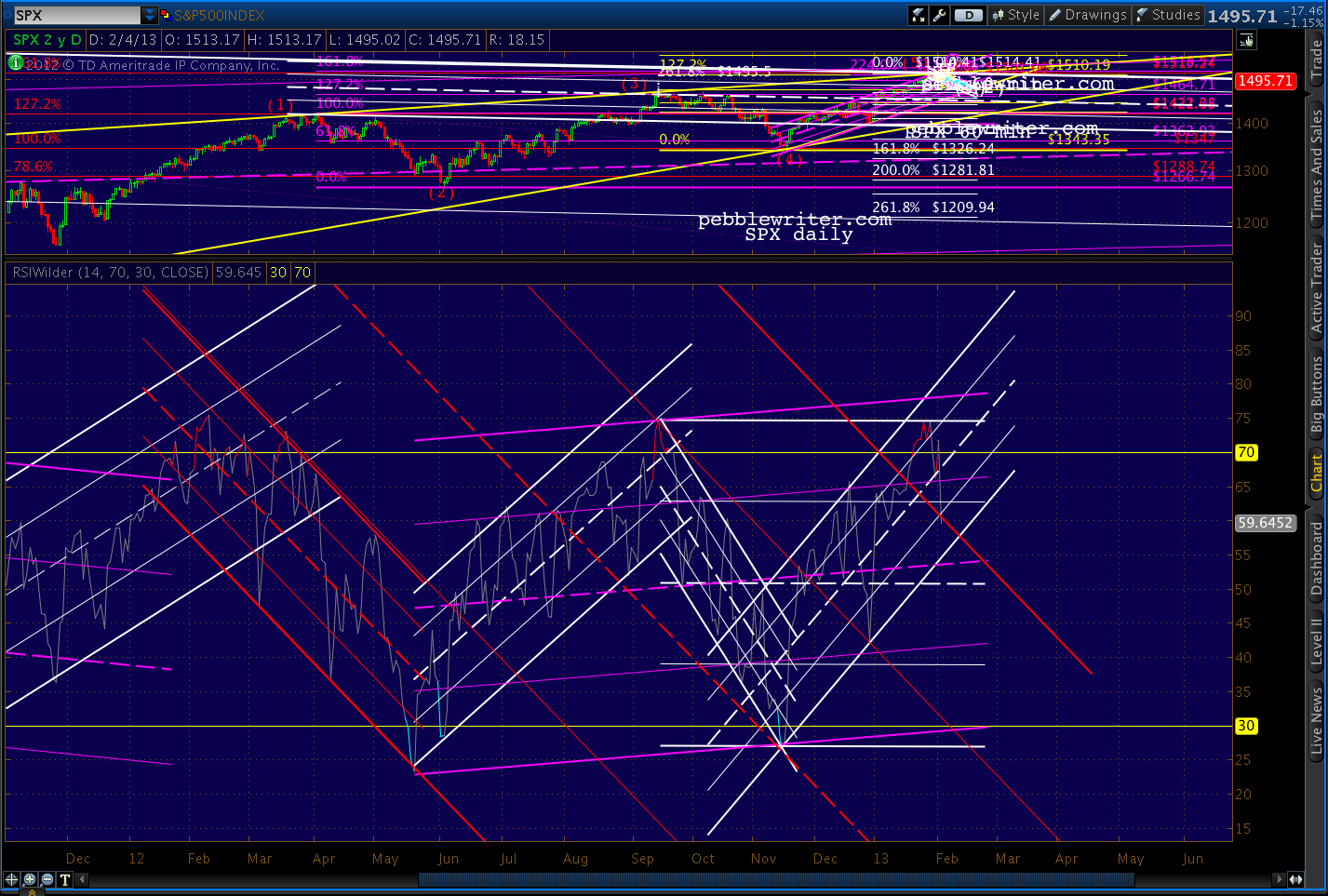This screenshot has height=896, width=1328.
Task: Open the Studies menu
Action: (1169, 15)
